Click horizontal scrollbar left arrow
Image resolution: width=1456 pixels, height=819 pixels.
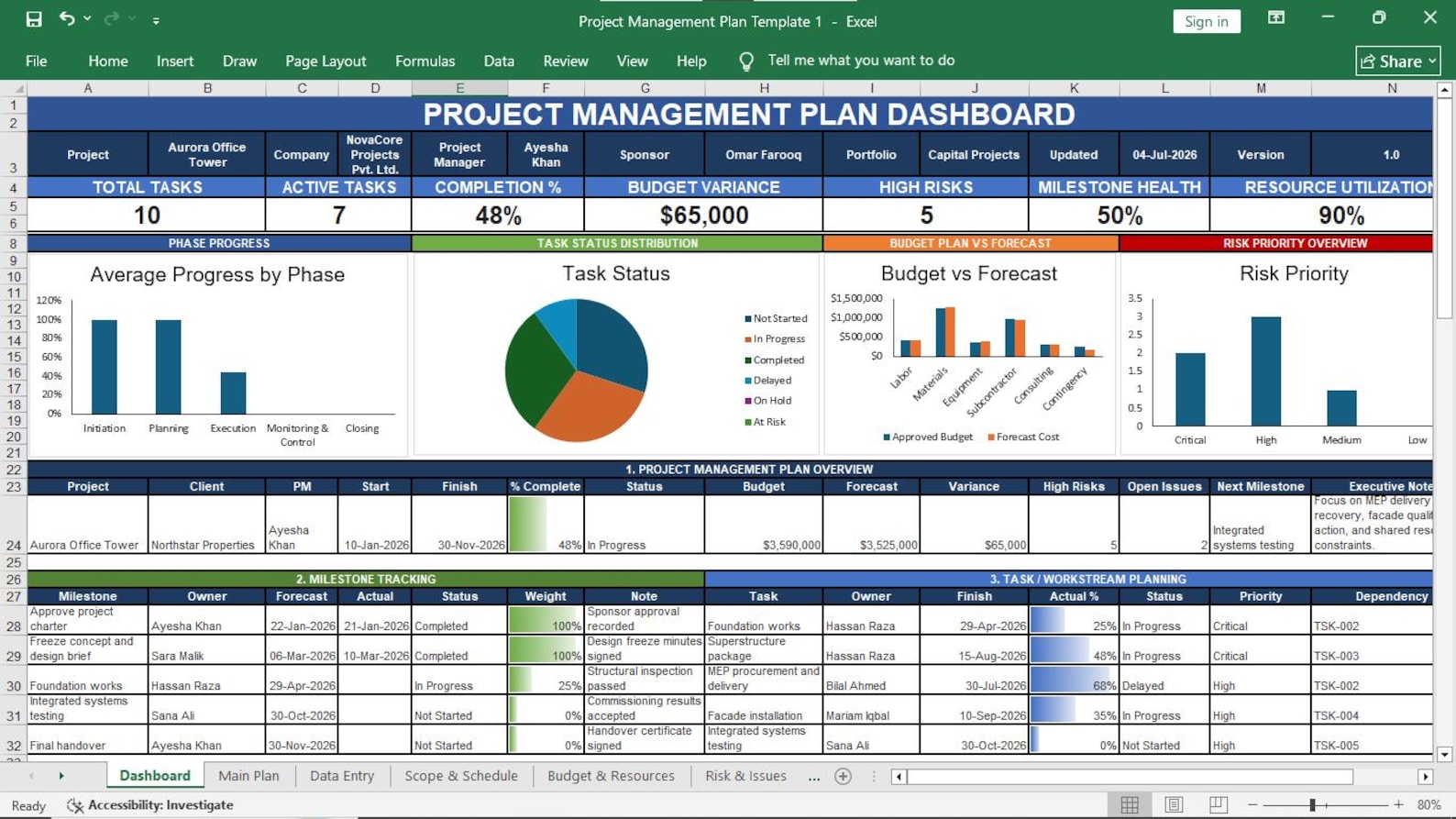tap(899, 777)
